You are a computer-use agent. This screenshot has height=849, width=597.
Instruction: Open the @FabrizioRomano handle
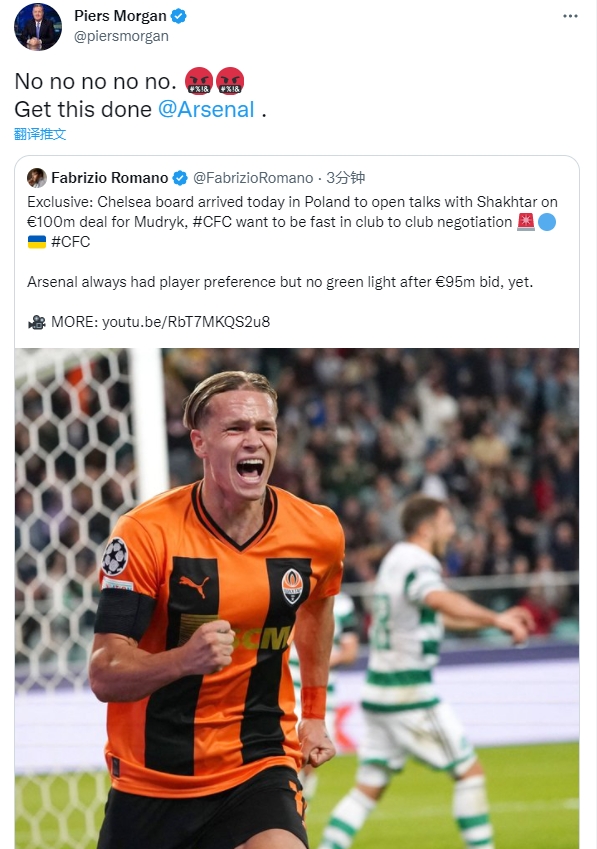click(x=253, y=178)
